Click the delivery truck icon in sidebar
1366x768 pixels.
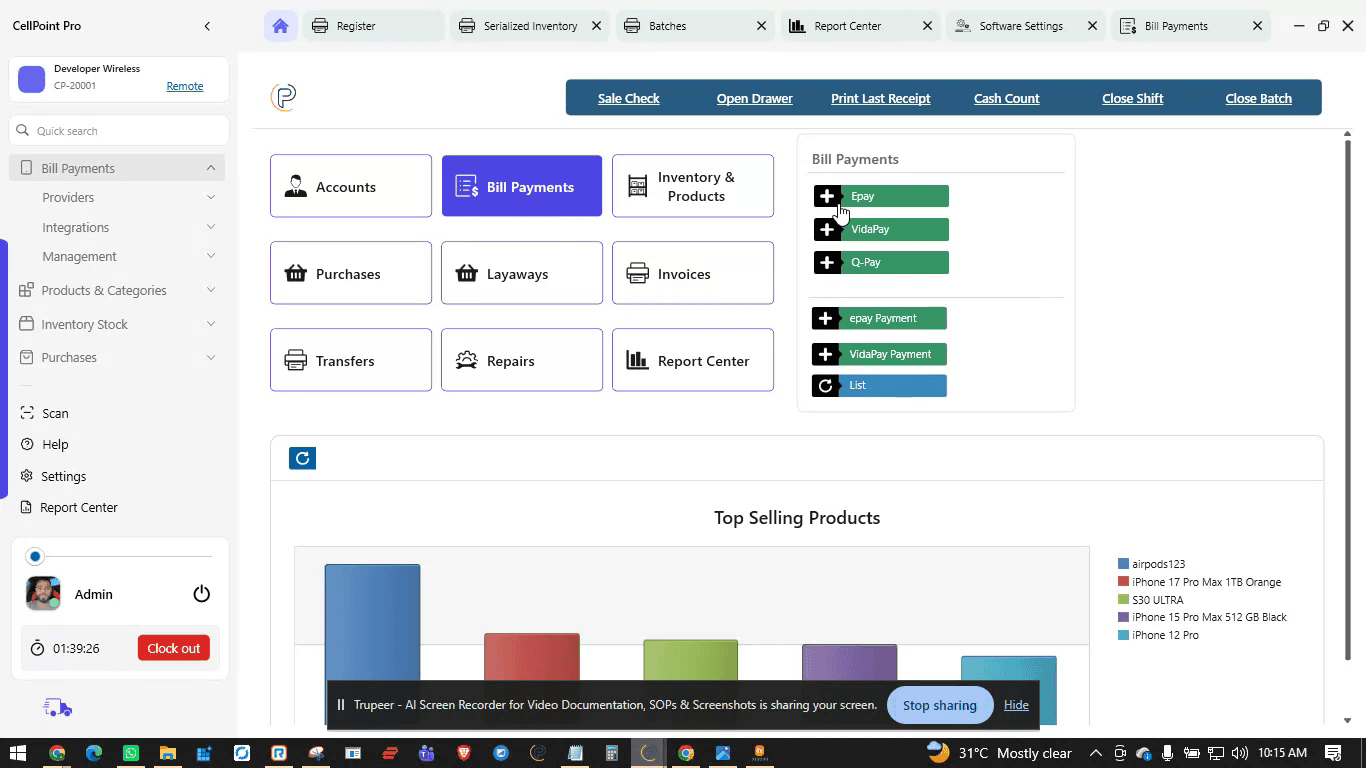coord(58,708)
